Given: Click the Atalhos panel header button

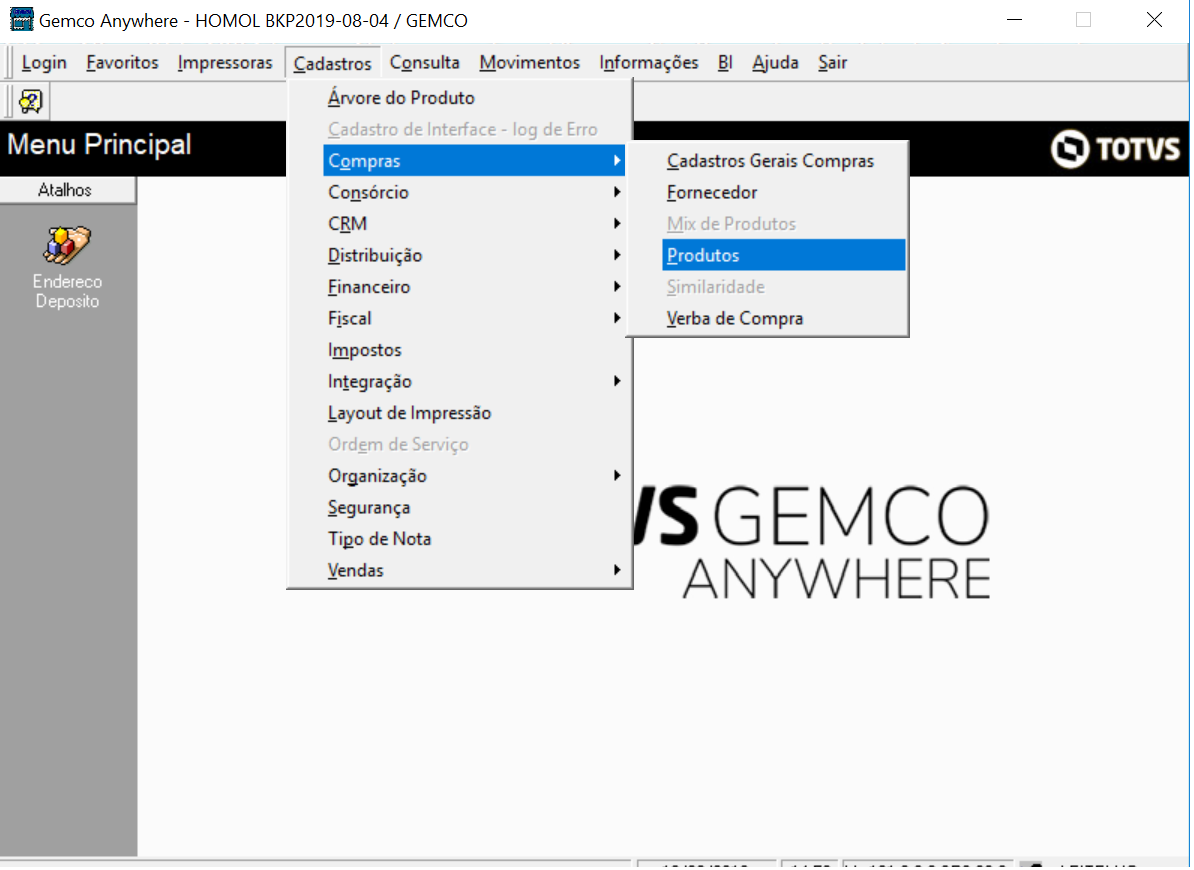Looking at the screenshot, I should point(68,190).
